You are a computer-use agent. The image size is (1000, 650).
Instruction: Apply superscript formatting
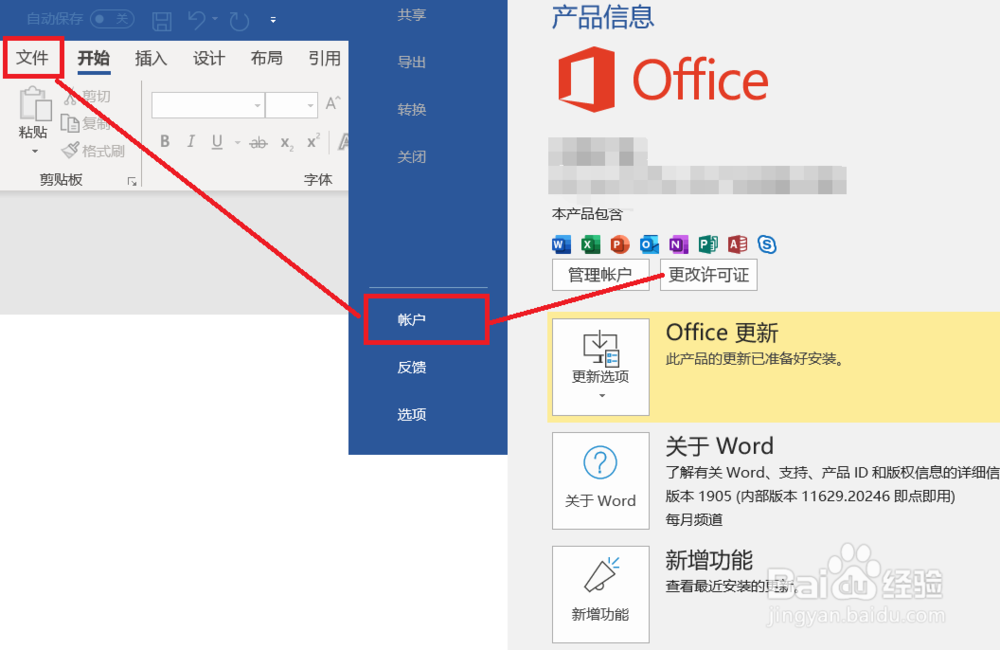coord(313,141)
